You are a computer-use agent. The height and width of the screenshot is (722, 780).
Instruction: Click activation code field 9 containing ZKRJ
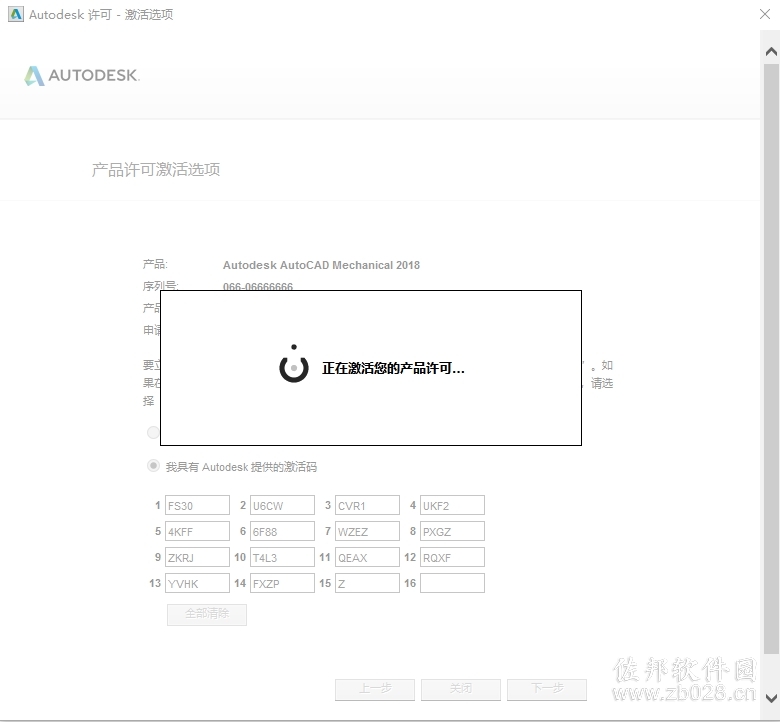pyautogui.click(x=197, y=557)
